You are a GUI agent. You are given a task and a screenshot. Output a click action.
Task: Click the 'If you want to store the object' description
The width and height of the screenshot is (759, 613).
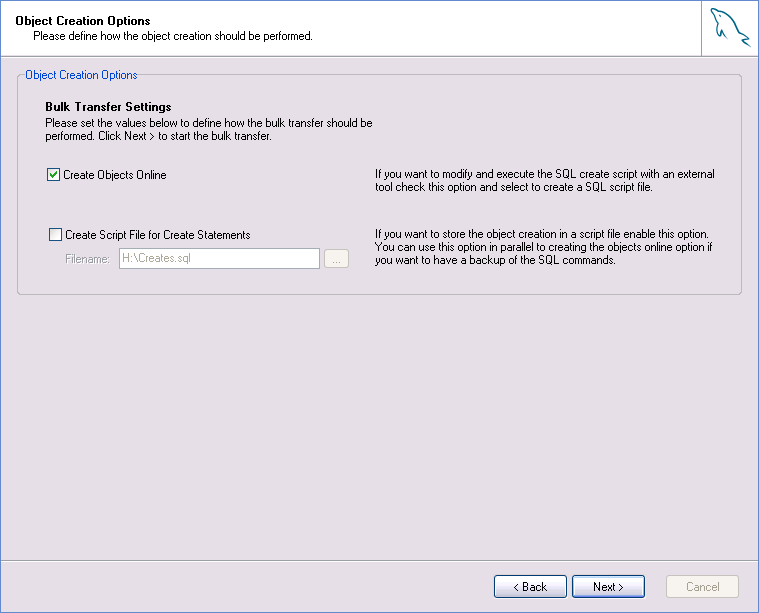pos(544,247)
